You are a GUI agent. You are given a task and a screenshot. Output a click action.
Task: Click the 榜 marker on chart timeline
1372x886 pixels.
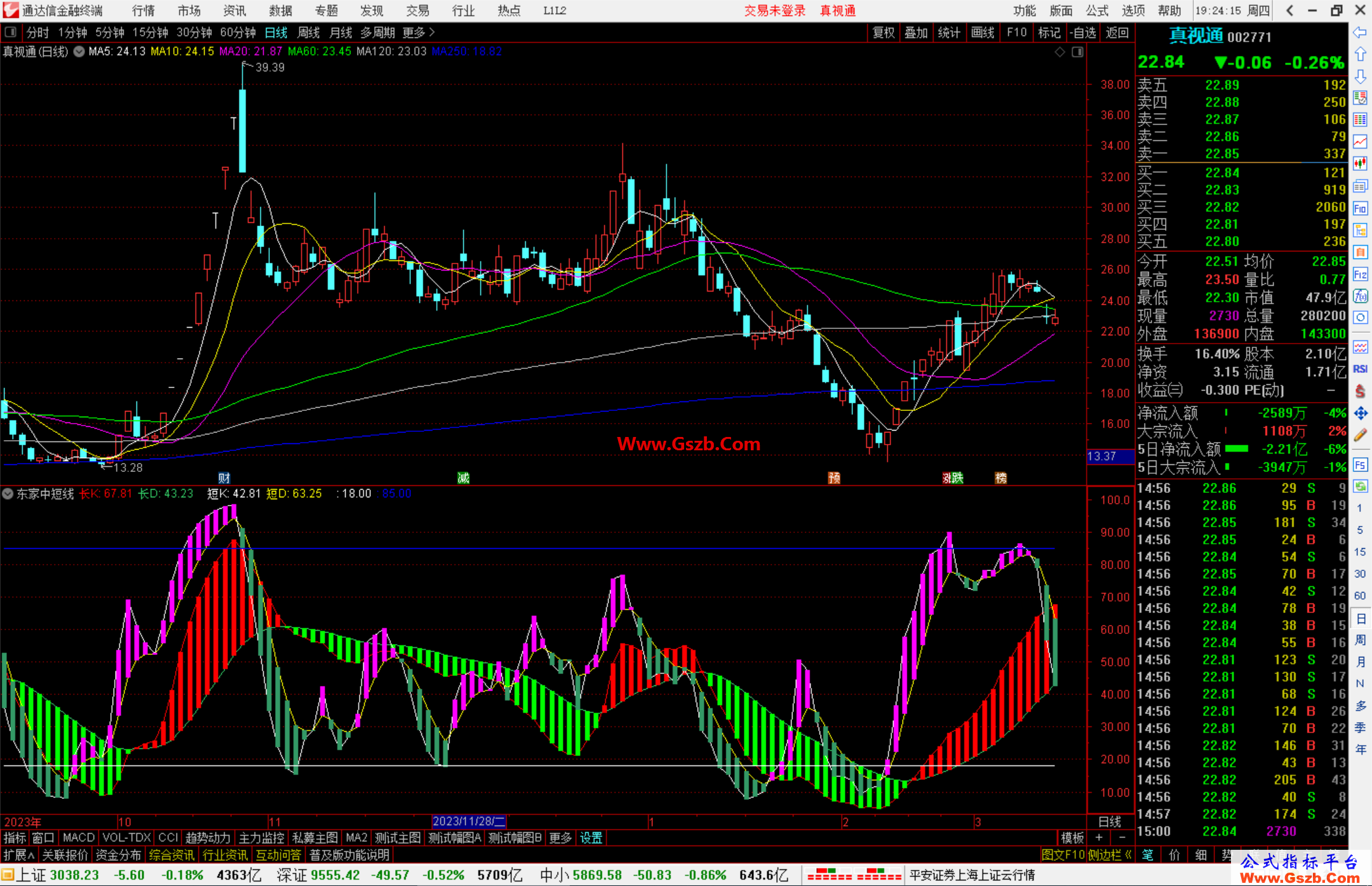tap(1001, 478)
